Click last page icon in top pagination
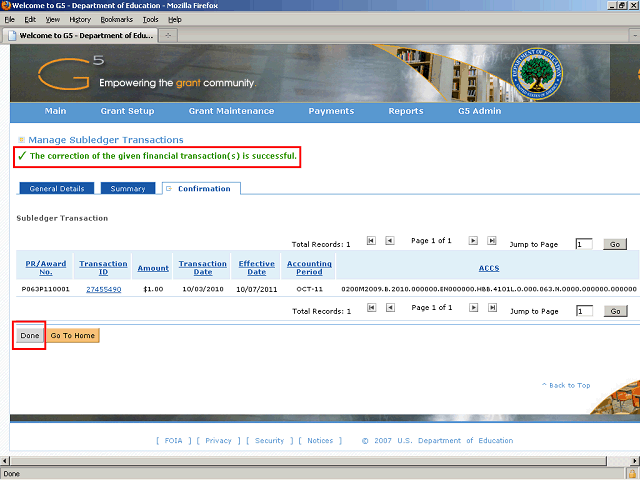Screen dimensions: 640x480 (x=492, y=241)
